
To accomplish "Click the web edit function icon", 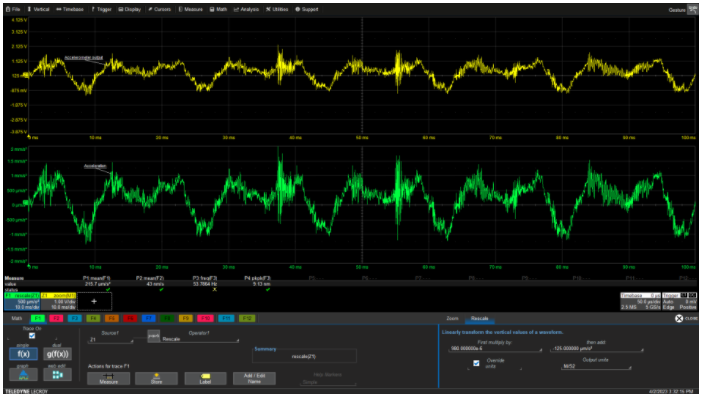I will coord(57,375).
